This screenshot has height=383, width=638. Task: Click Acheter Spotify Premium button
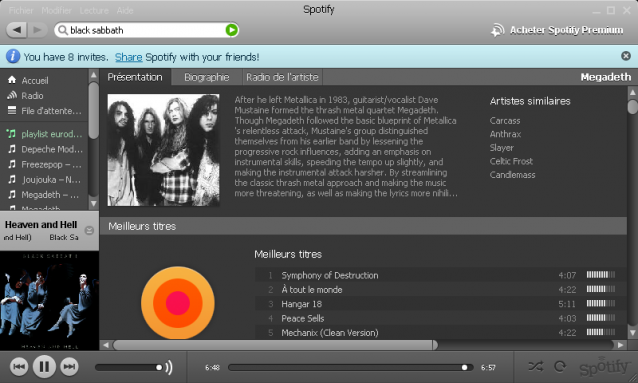[x=557, y=30]
